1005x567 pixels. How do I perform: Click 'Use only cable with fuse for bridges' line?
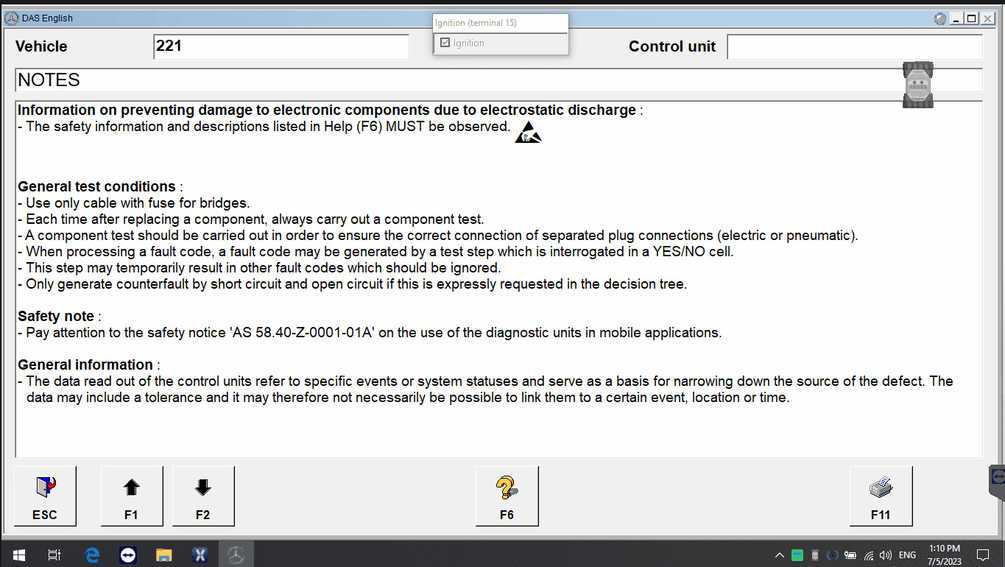tap(134, 203)
